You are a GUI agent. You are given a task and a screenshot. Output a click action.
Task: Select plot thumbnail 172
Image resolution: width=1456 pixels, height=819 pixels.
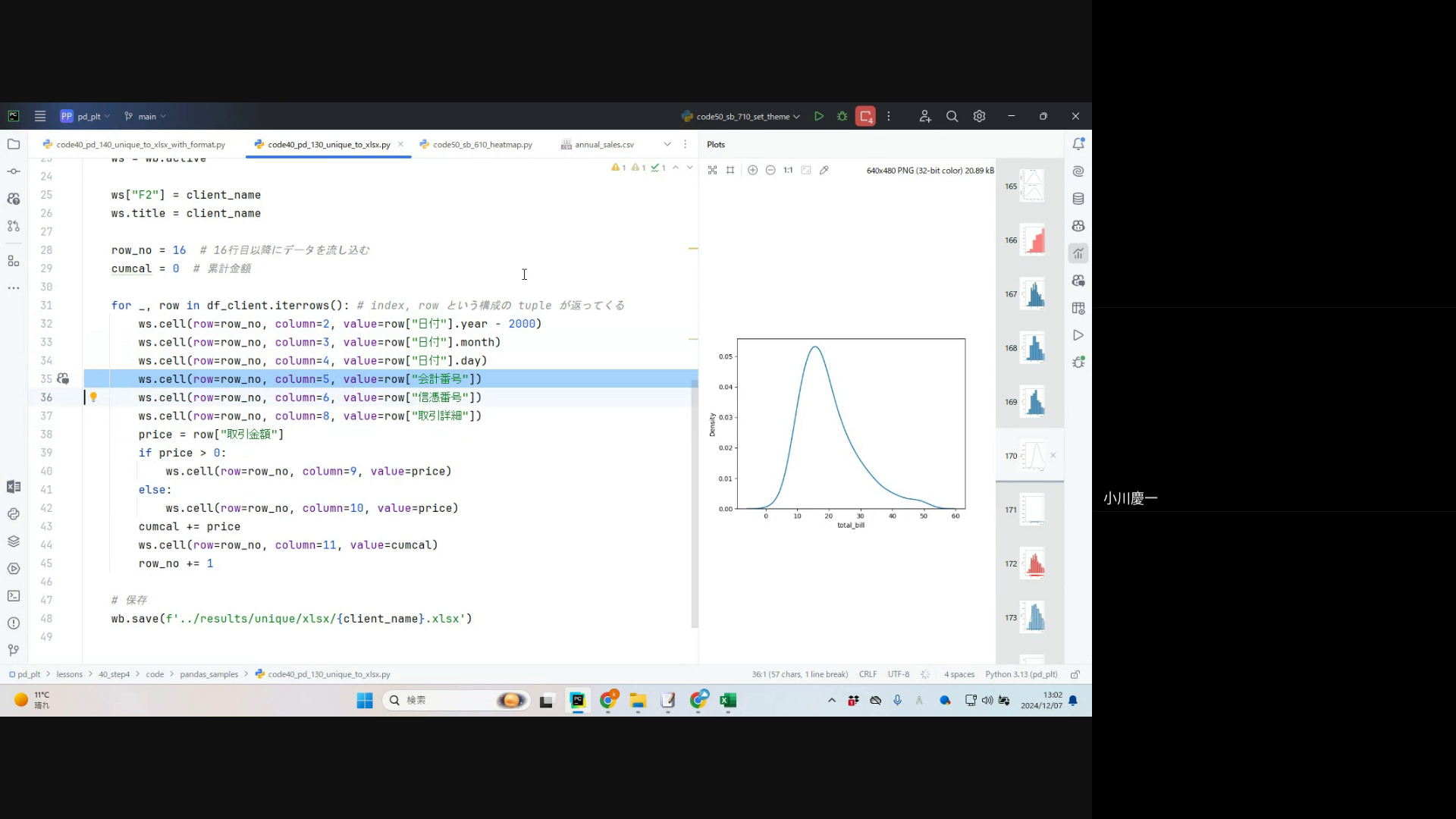(1033, 563)
